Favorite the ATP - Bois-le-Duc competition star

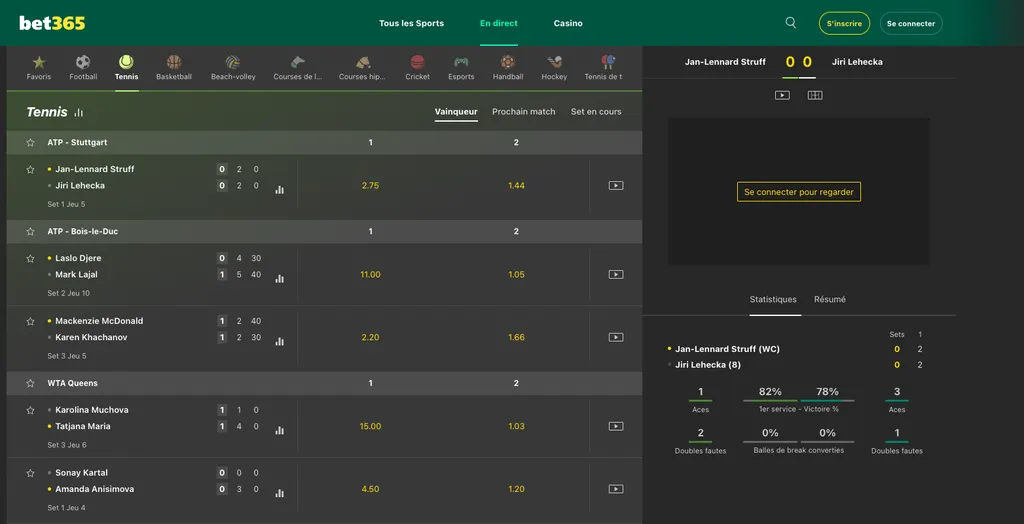(x=30, y=231)
